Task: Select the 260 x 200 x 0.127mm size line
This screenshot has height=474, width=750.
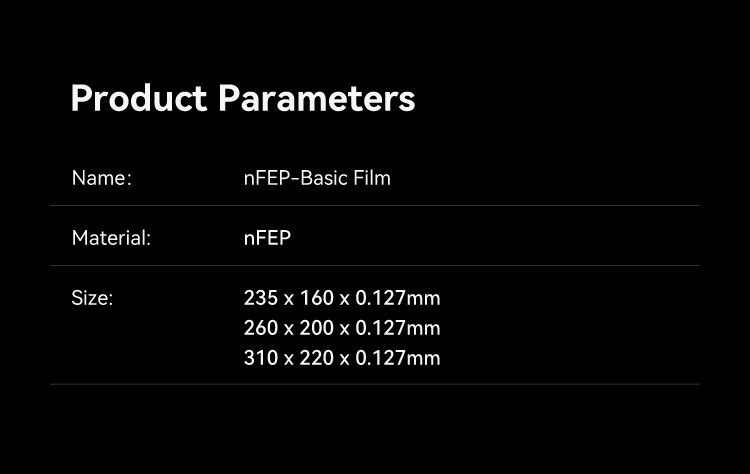Action: 341,328
